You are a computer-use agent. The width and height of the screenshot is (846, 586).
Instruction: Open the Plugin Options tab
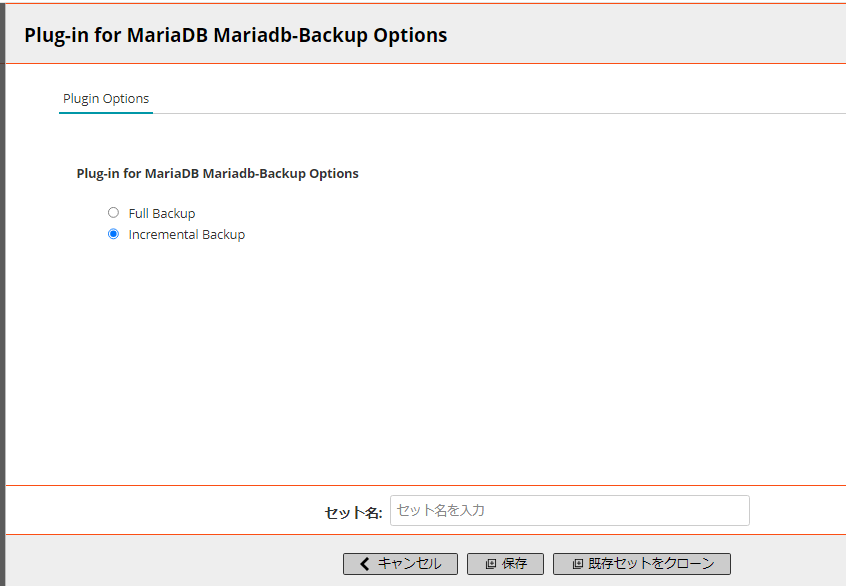tap(106, 99)
